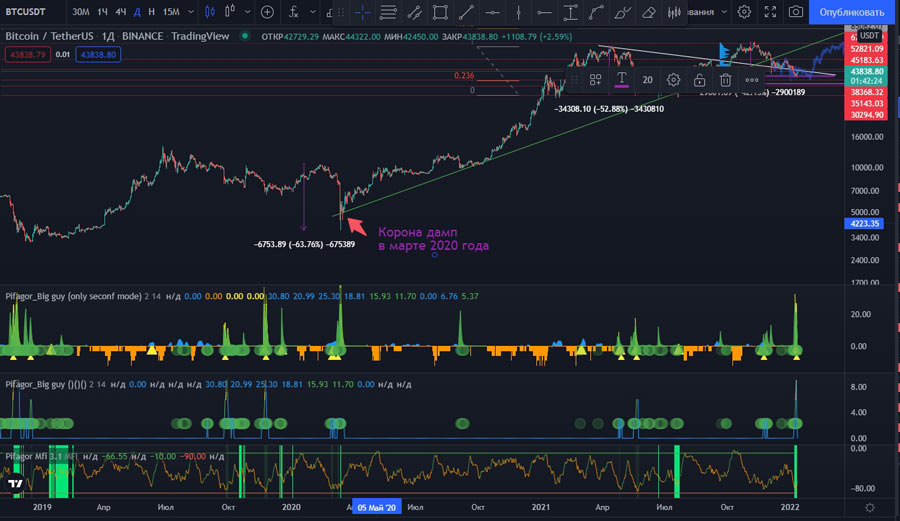
Task: Delete the selected text with trash icon
Action: [726, 79]
